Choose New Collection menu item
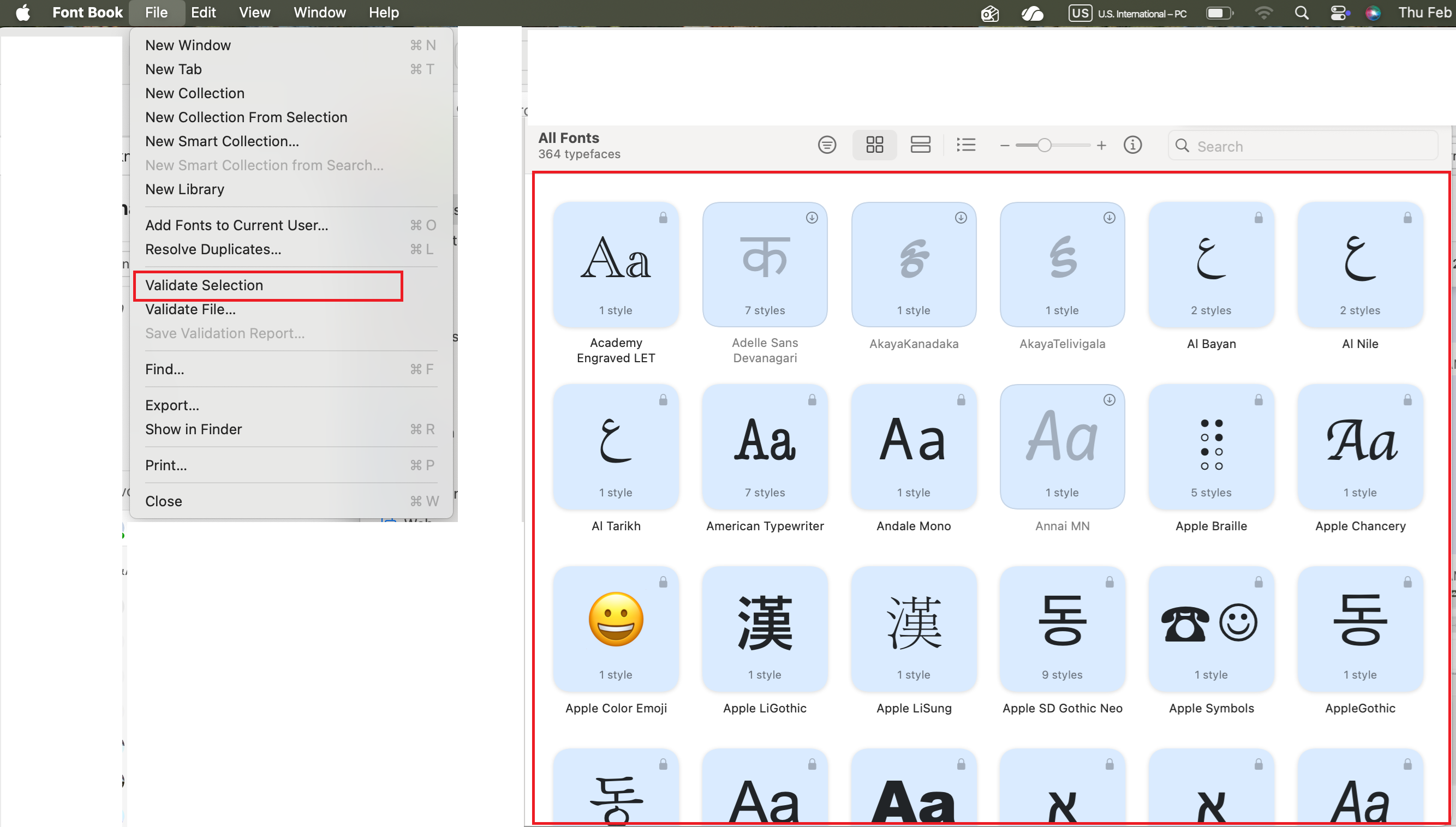Viewport: 1456px width, 827px height. (x=291, y=93)
